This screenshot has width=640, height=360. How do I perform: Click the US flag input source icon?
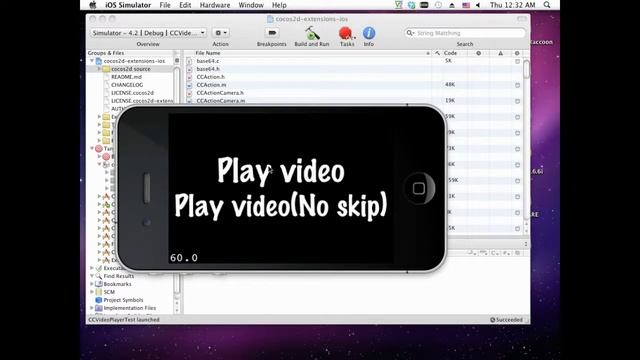coord(466,5)
